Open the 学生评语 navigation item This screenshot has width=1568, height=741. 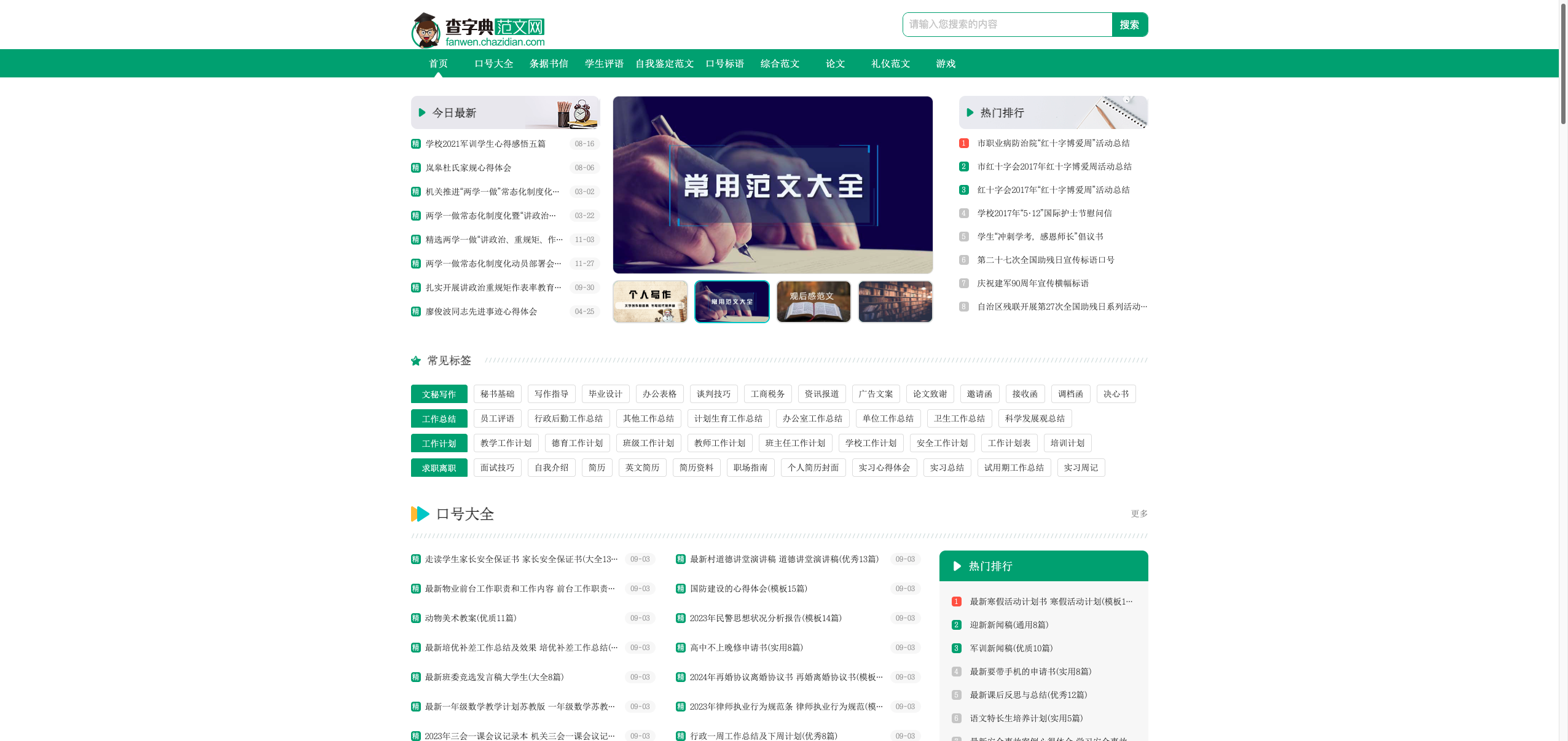(x=604, y=63)
